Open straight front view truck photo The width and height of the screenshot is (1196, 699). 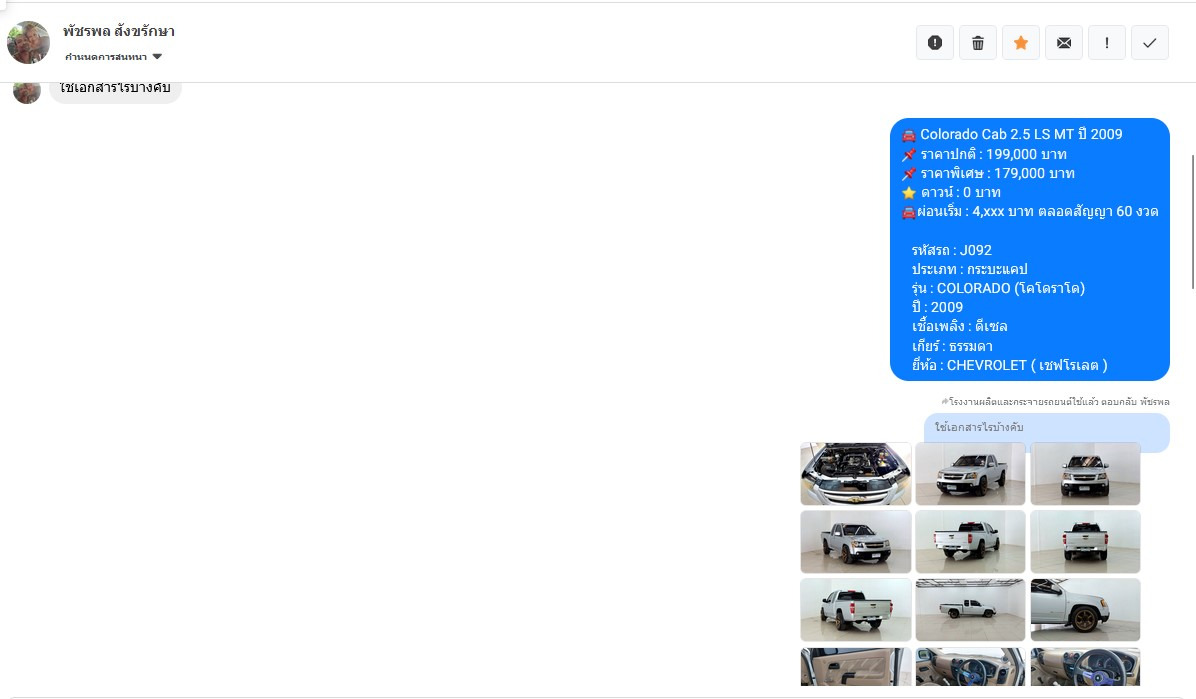pyautogui.click(x=1085, y=473)
